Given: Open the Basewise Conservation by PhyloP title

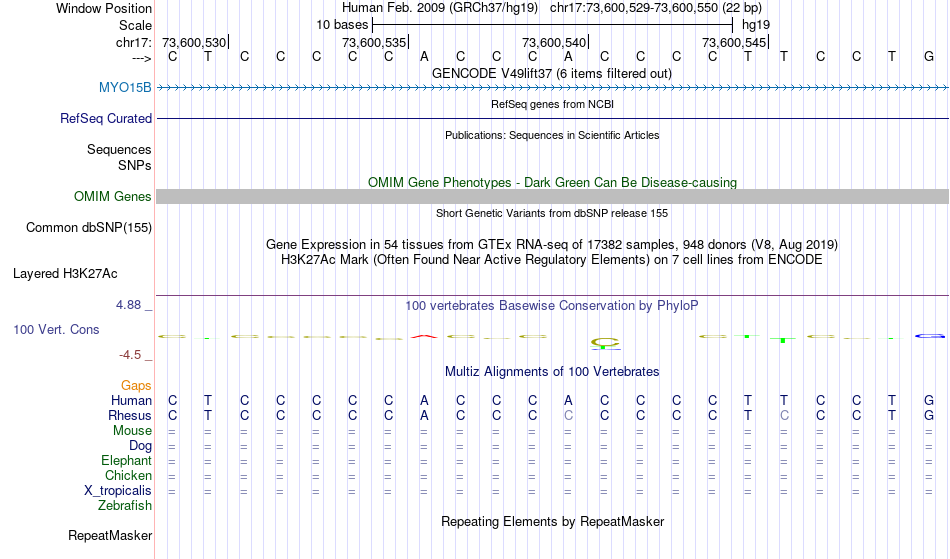Looking at the screenshot, I should click(x=552, y=306).
